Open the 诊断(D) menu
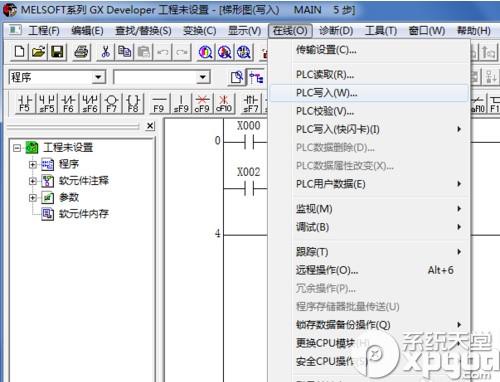The image size is (500, 382). (x=336, y=31)
